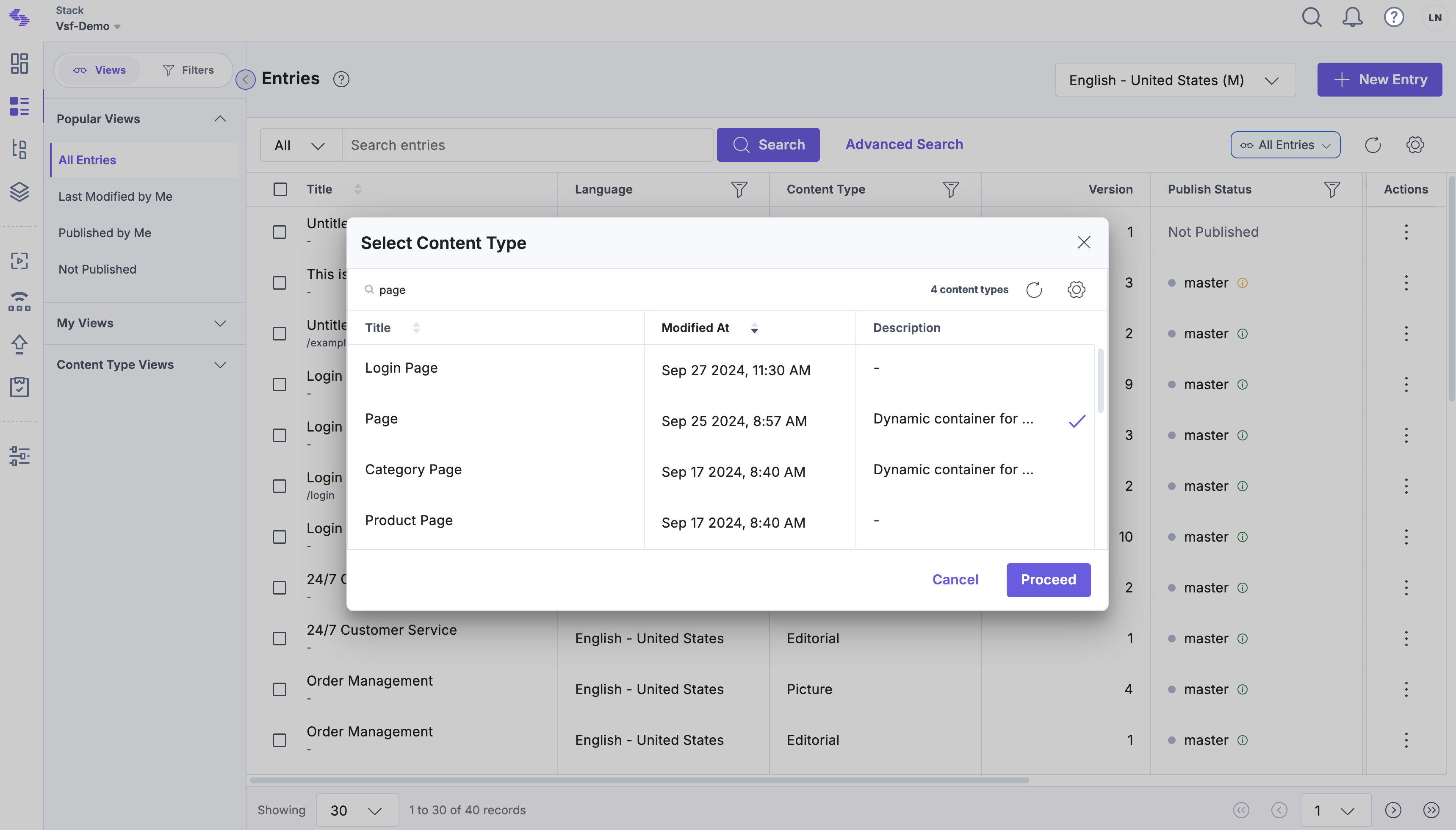
Task: Open Advanced Search link
Action: pos(904,144)
